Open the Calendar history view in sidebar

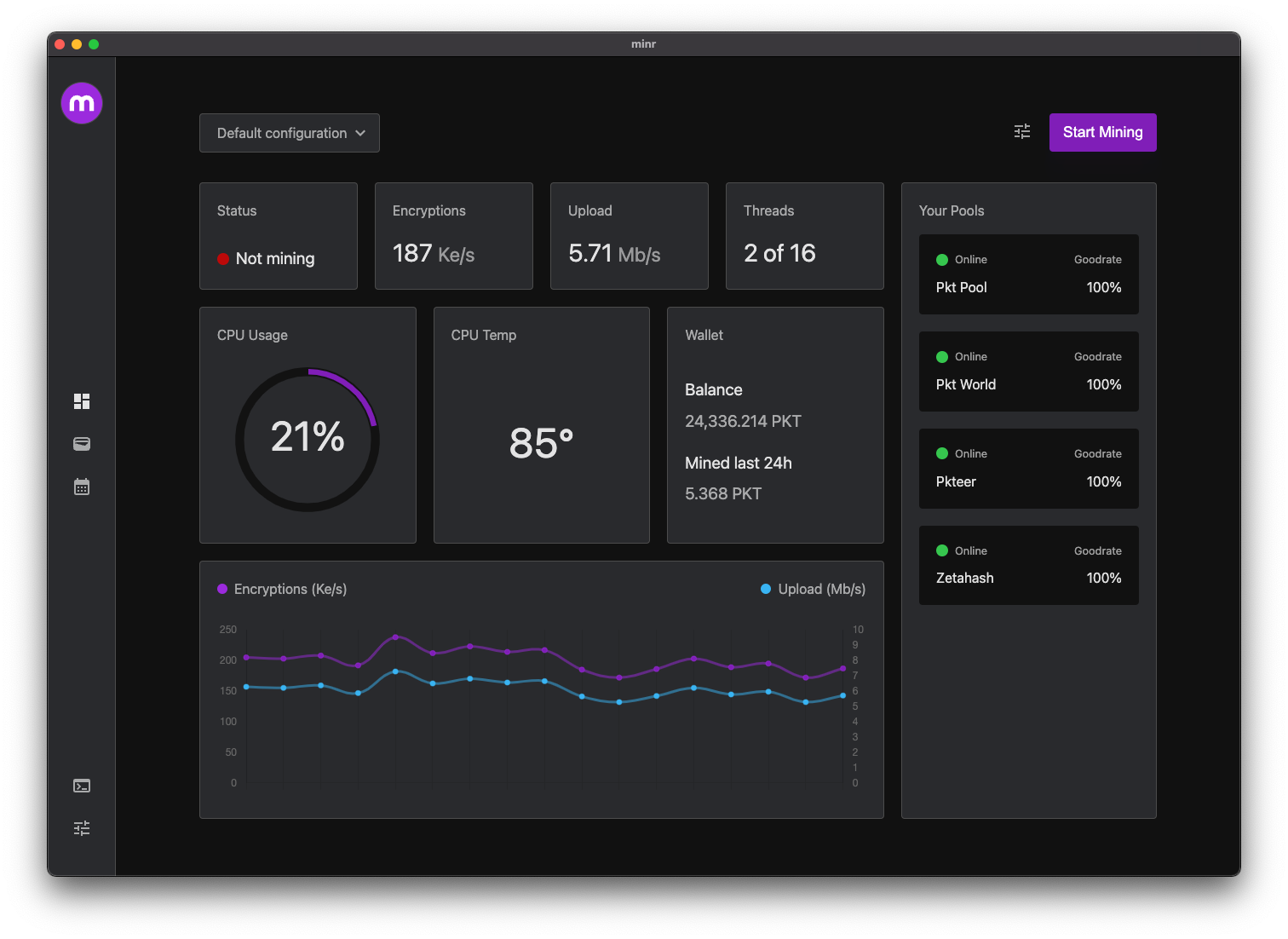coord(81,487)
